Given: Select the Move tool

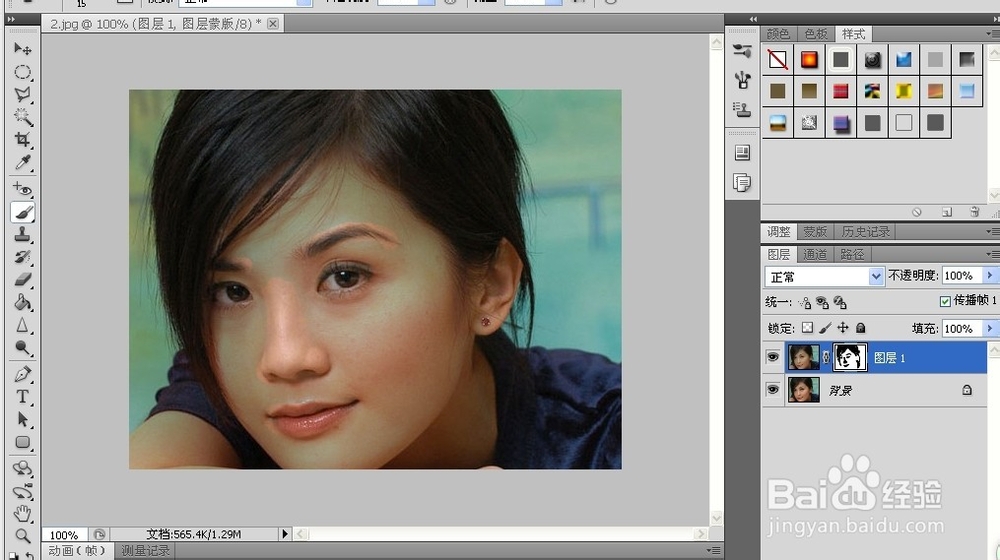Looking at the screenshot, I should pyautogui.click(x=22, y=49).
